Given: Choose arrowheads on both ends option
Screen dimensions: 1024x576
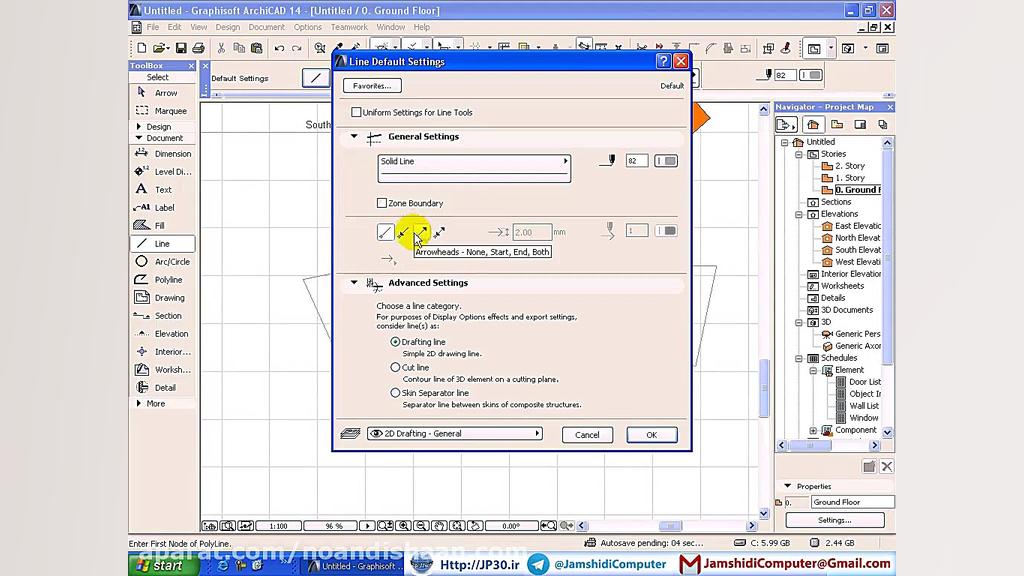Looking at the screenshot, I should (x=440, y=232).
